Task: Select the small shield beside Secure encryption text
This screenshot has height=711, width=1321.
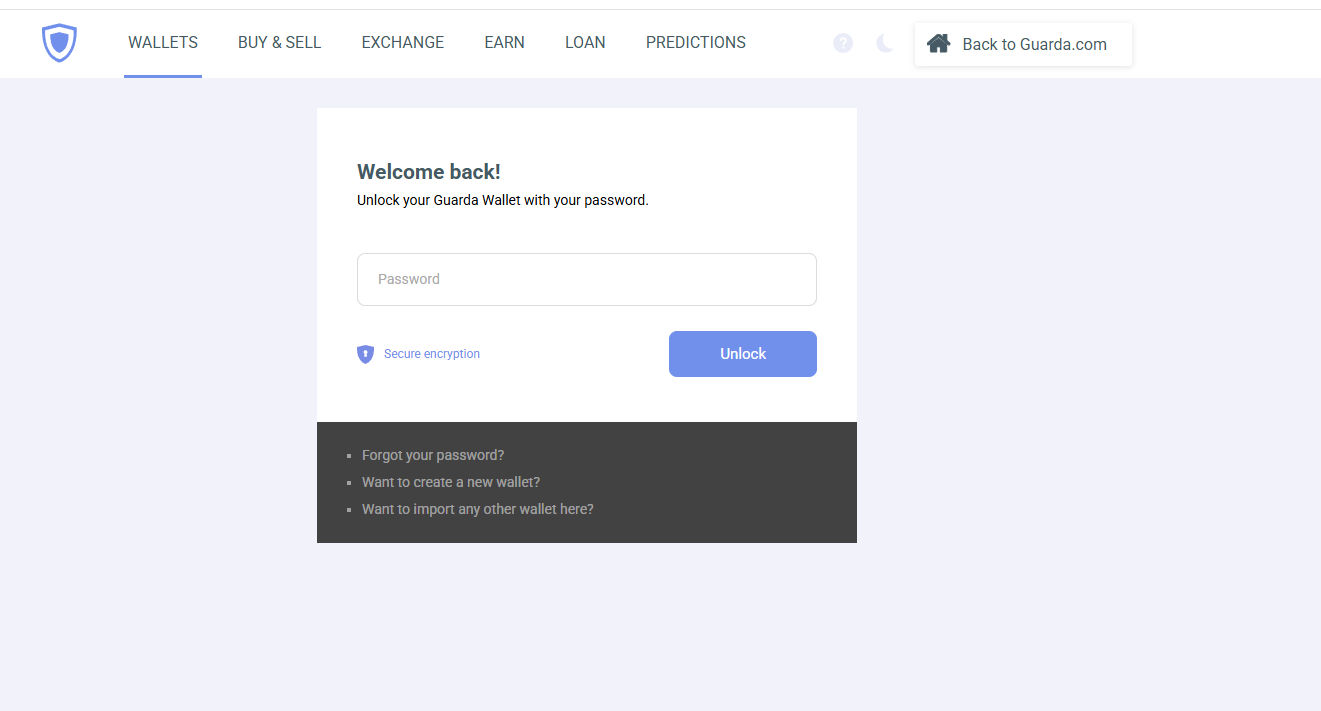Action: point(366,354)
